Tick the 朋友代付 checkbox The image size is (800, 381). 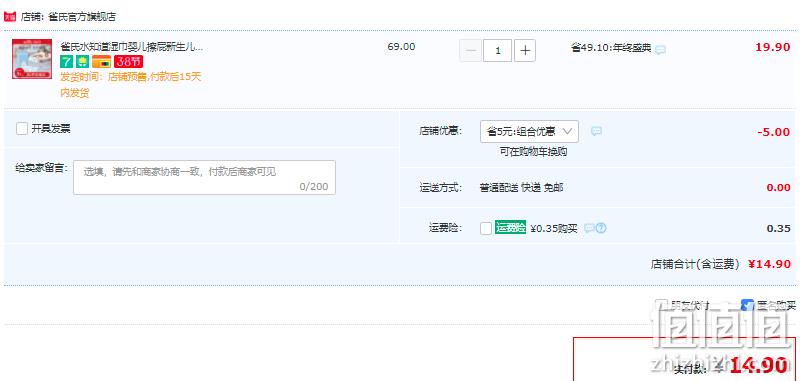(661, 306)
